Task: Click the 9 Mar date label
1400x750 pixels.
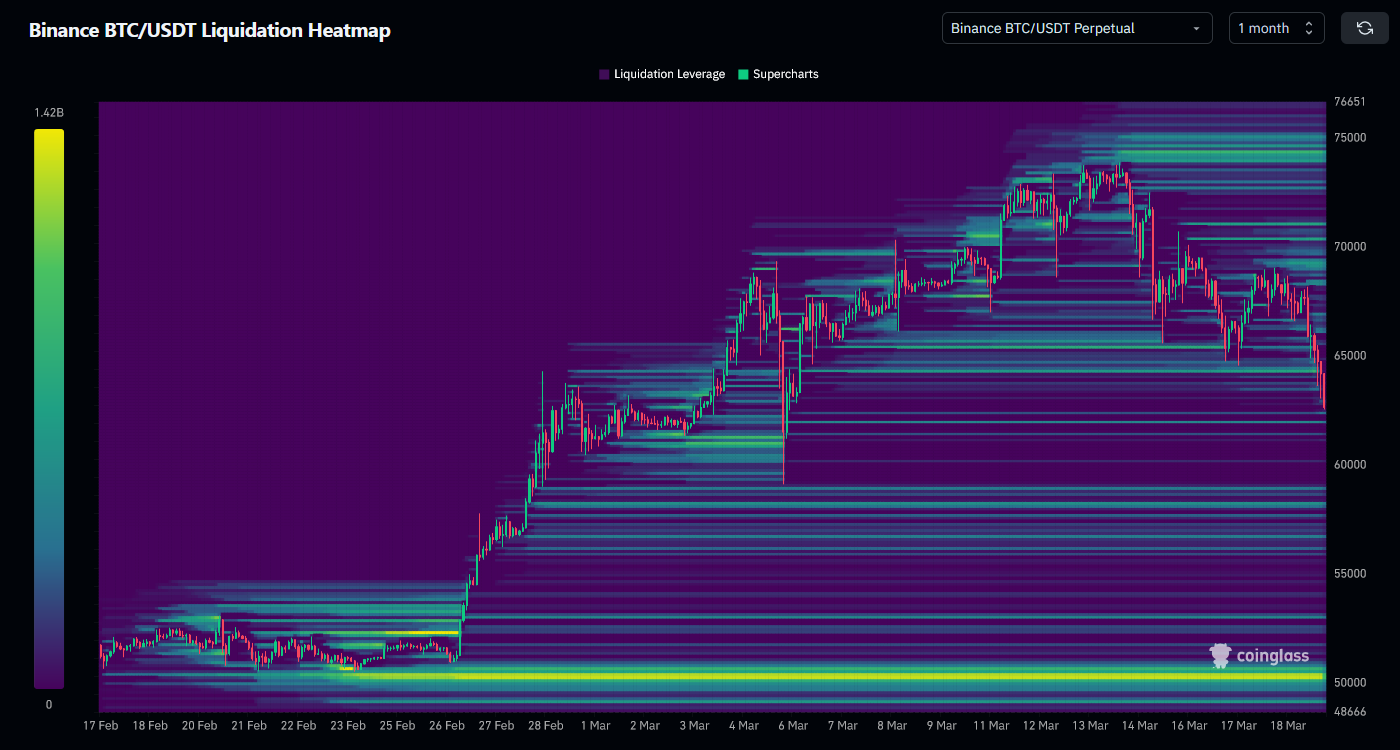Action: [942, 726]
